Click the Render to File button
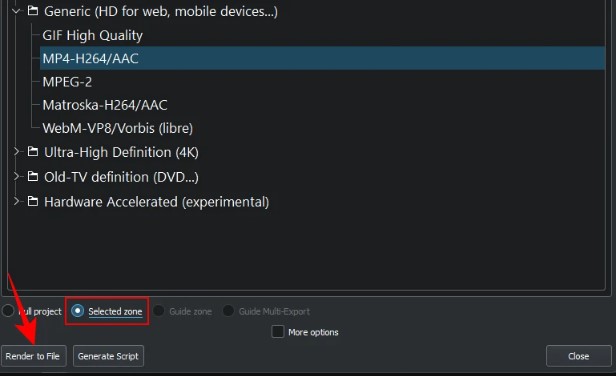 coord(33,356)
